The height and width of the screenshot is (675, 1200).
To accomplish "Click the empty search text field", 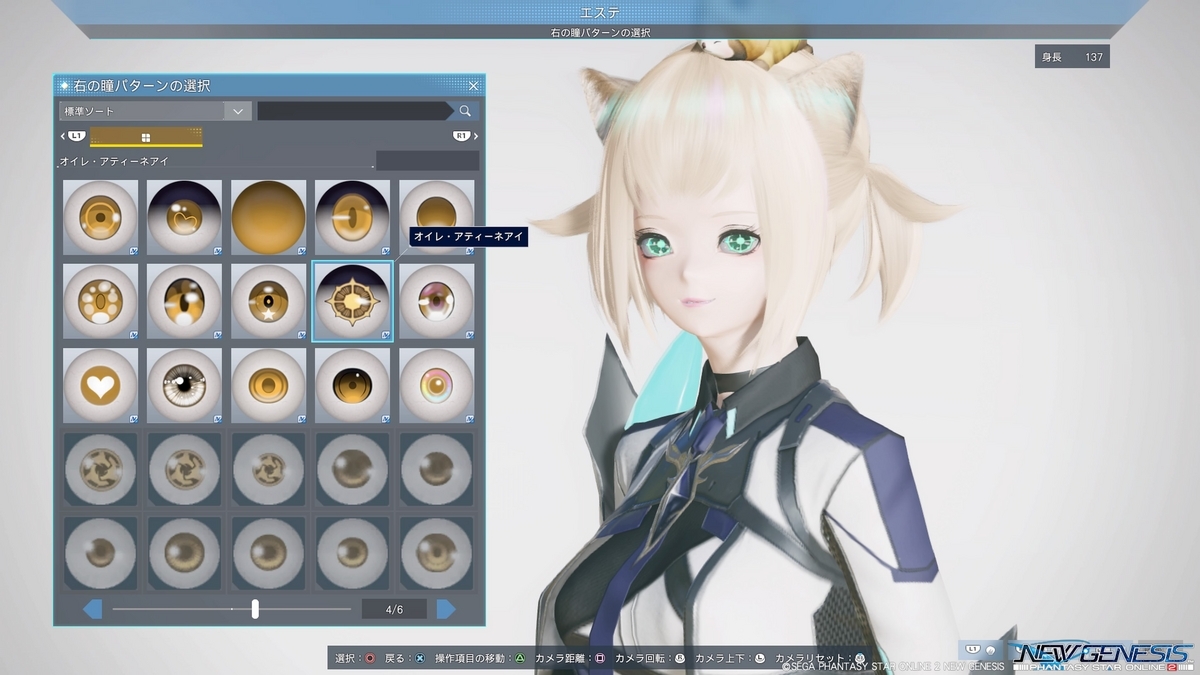I will [355, 111].
